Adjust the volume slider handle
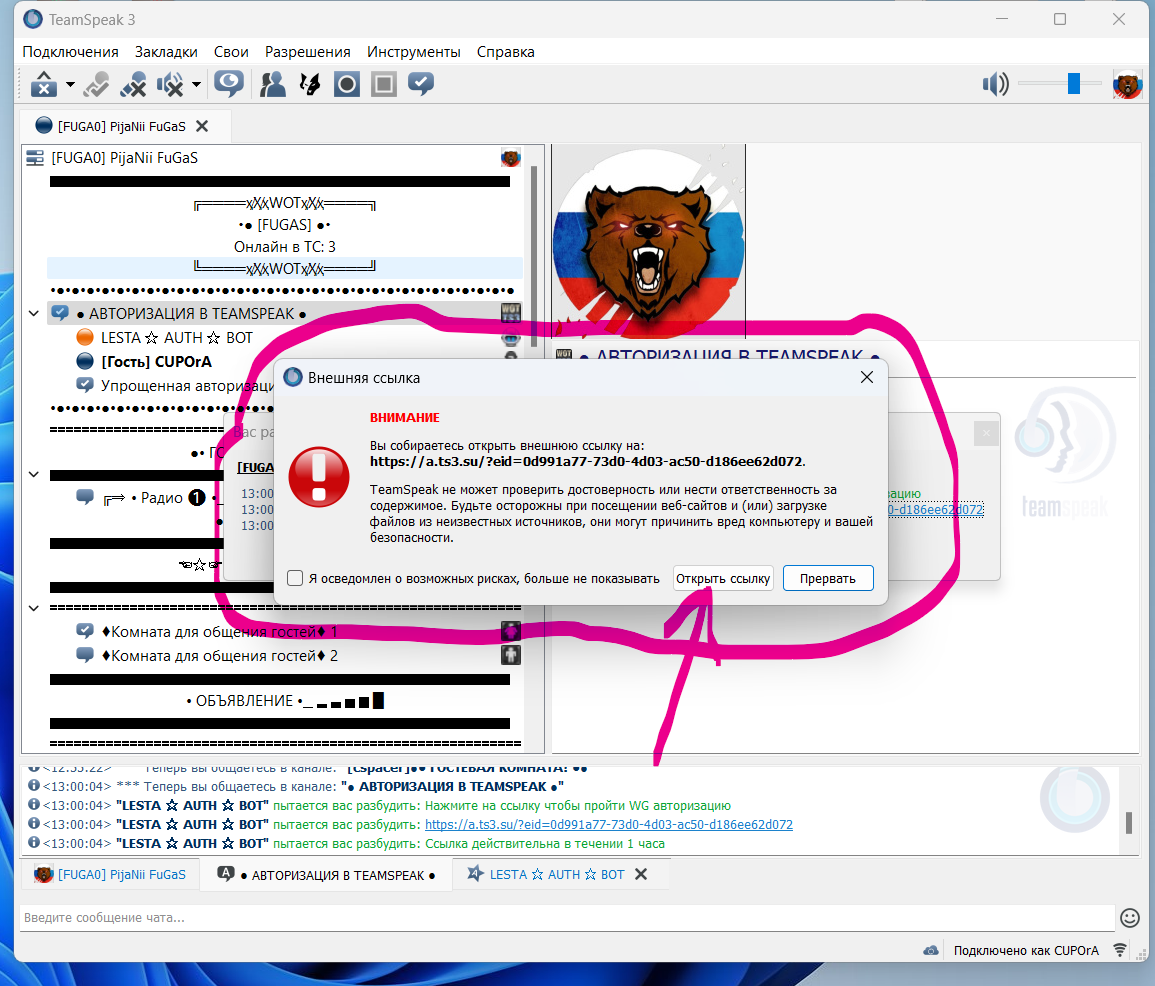 (1073, 84)
